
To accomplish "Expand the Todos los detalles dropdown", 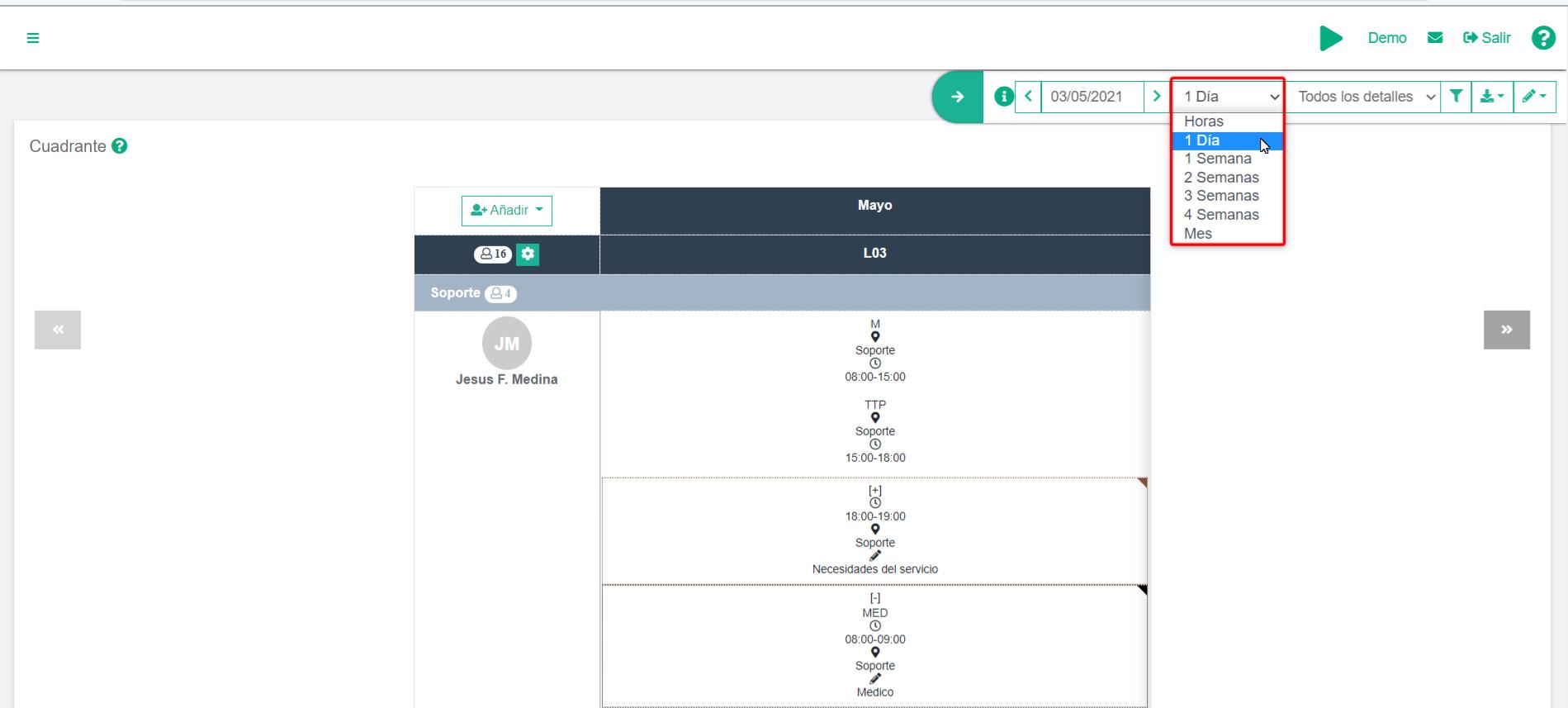I will point(1366,97).
